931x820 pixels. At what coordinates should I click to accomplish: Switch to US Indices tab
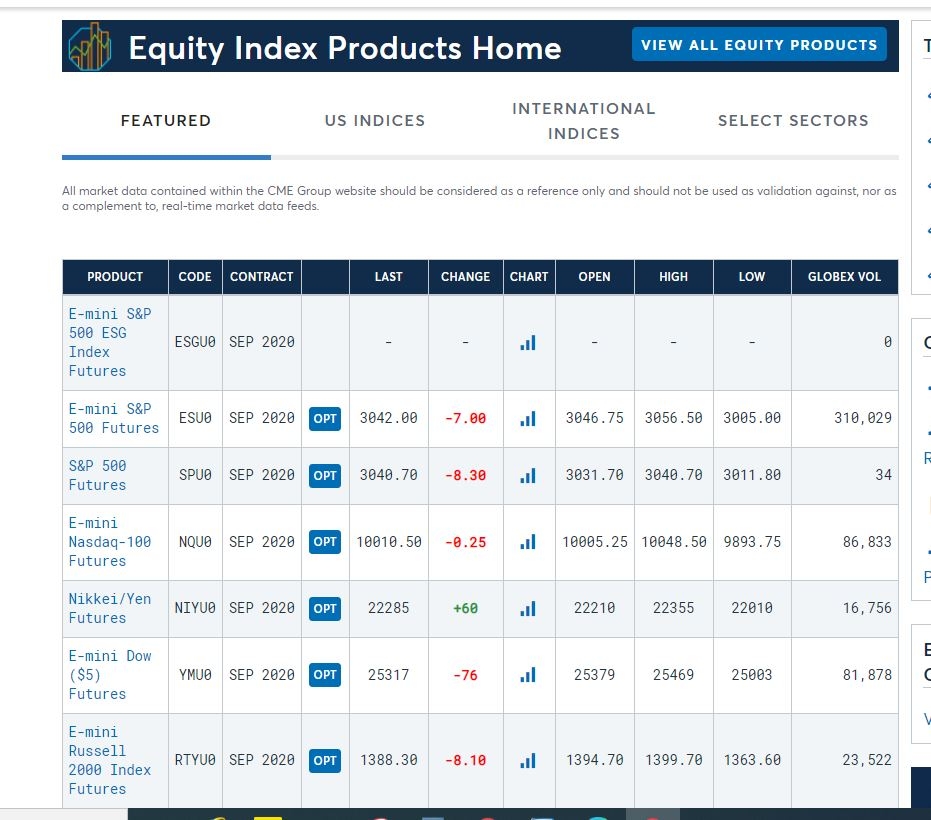[x=375, y=121]
